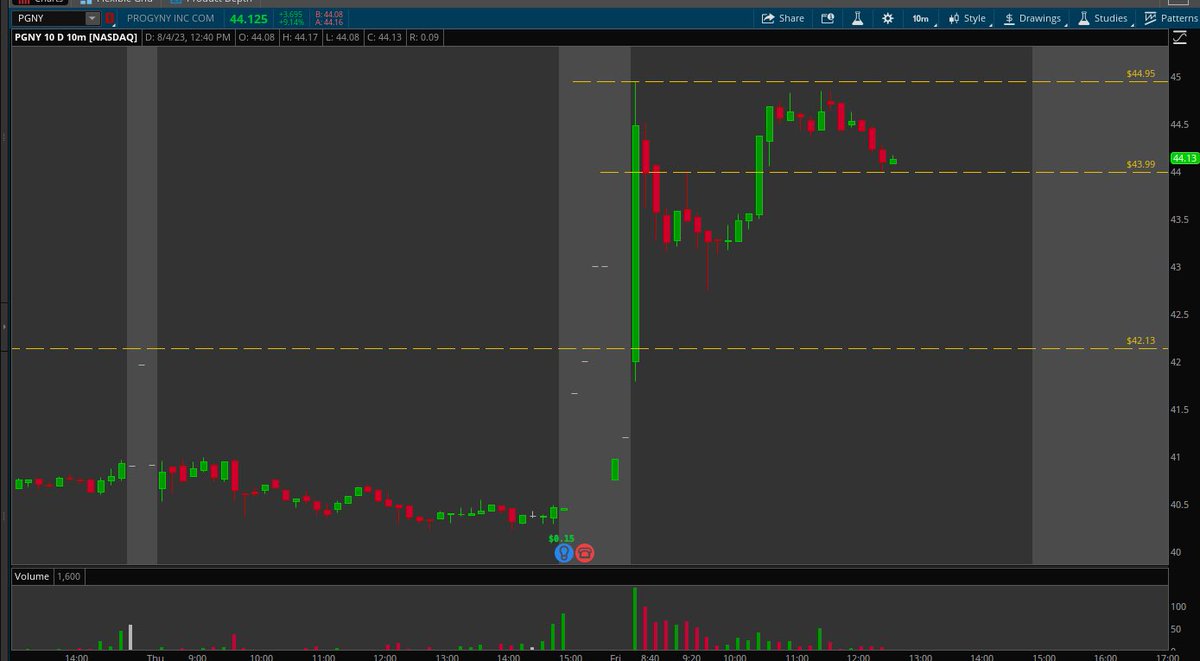Click the bid price B: 44.08

pos(328,14)
